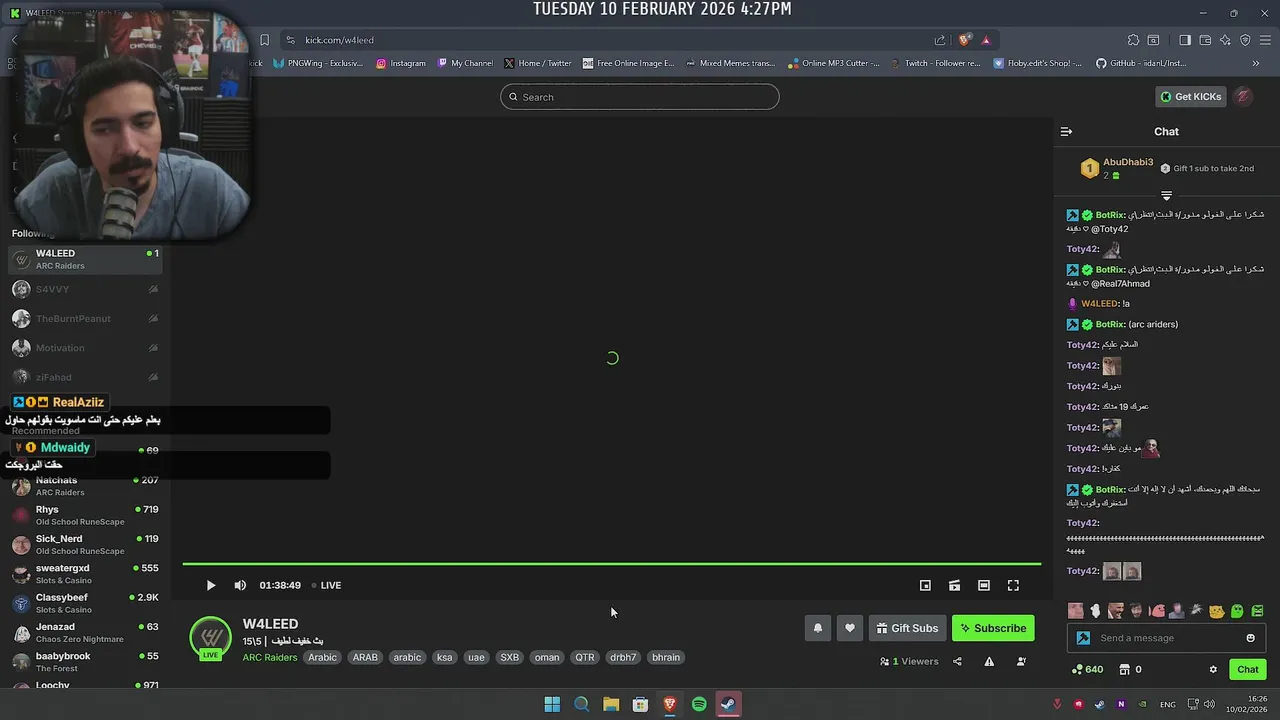Click the green Chat send button
Image resolution: width=1280 pixels, height=720 pixels.
[x=1248, y=669]
